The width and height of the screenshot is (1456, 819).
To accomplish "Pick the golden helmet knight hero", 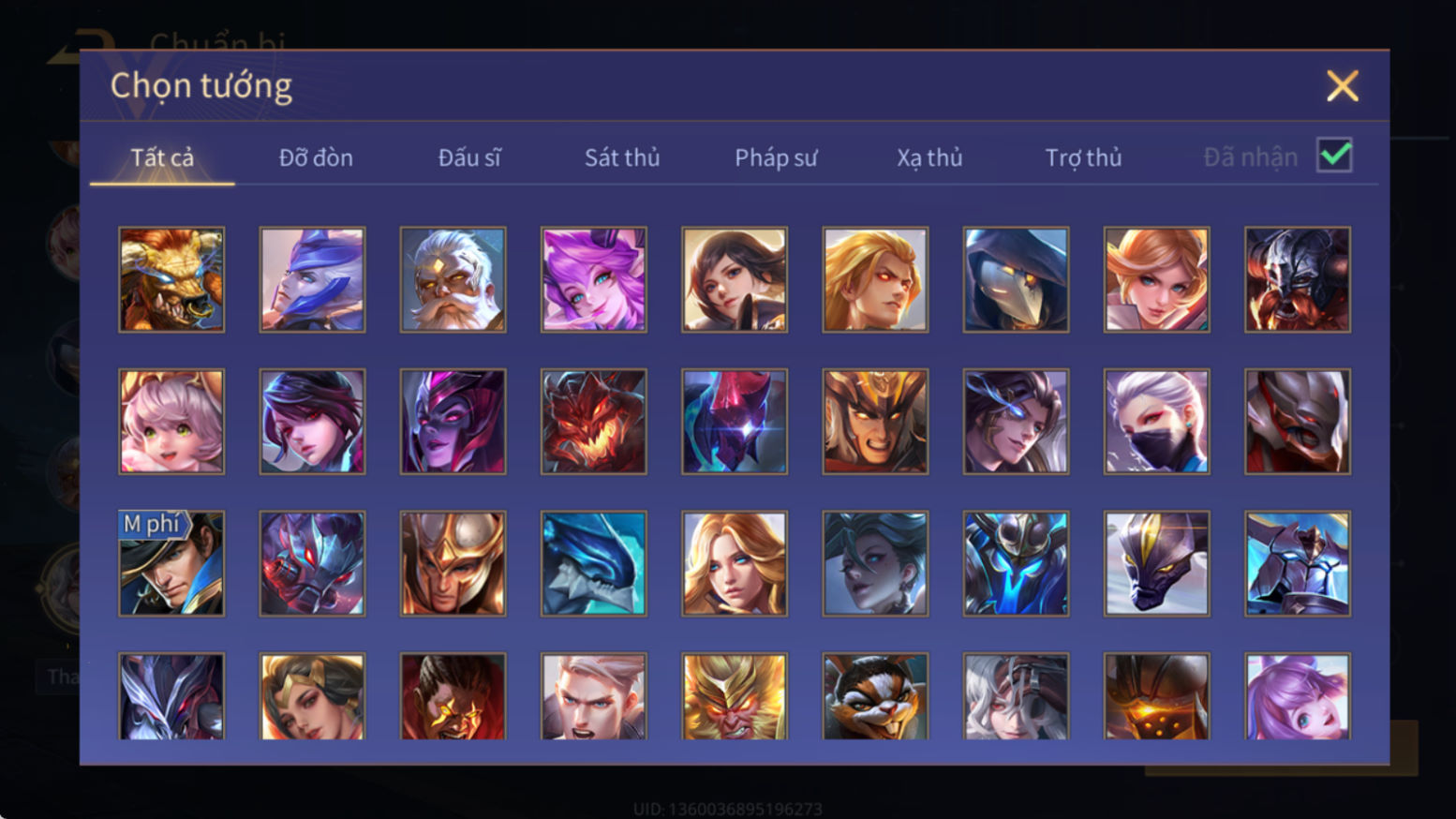I will [x=453, y=563].
